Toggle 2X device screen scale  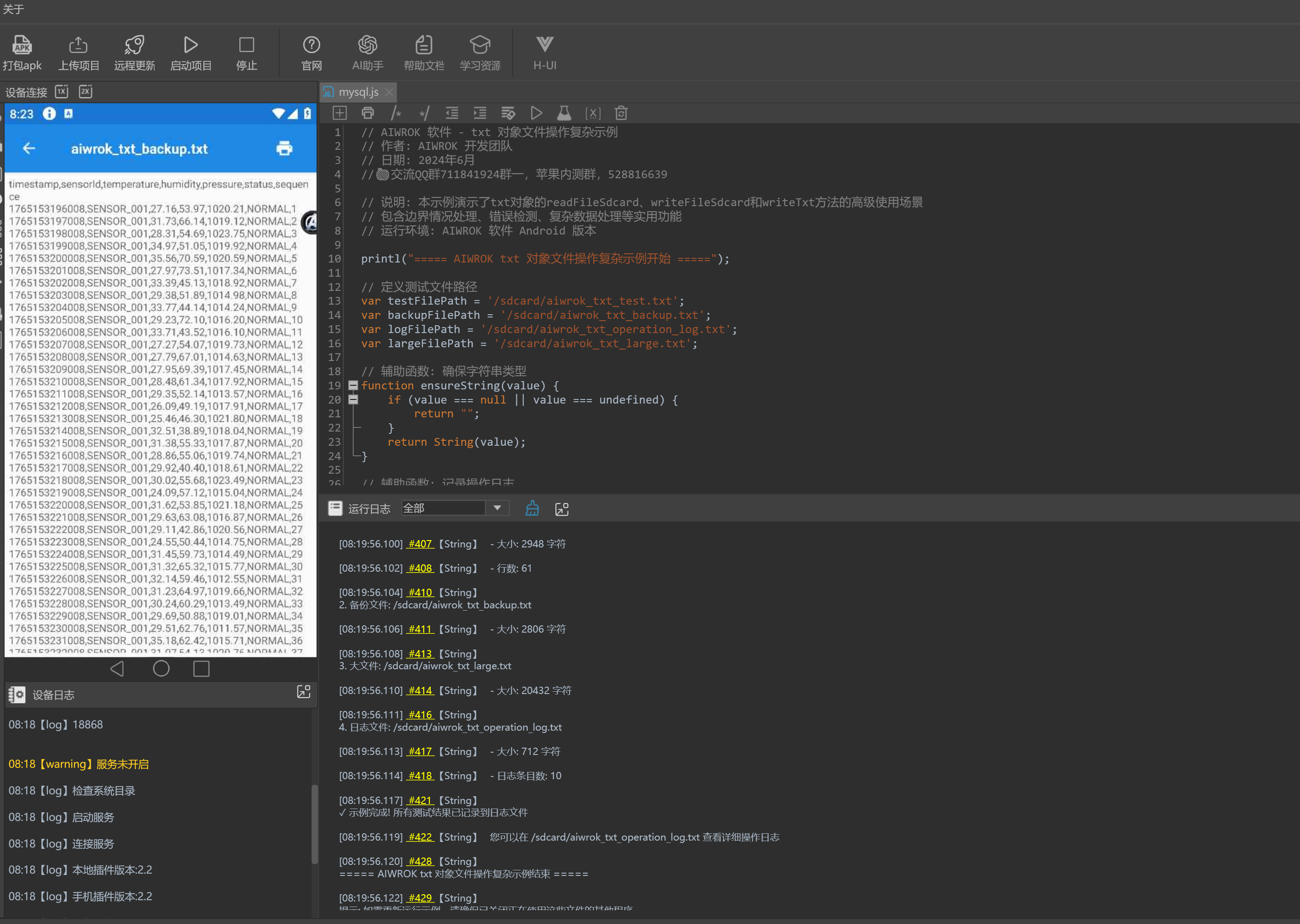pos(85,92)
